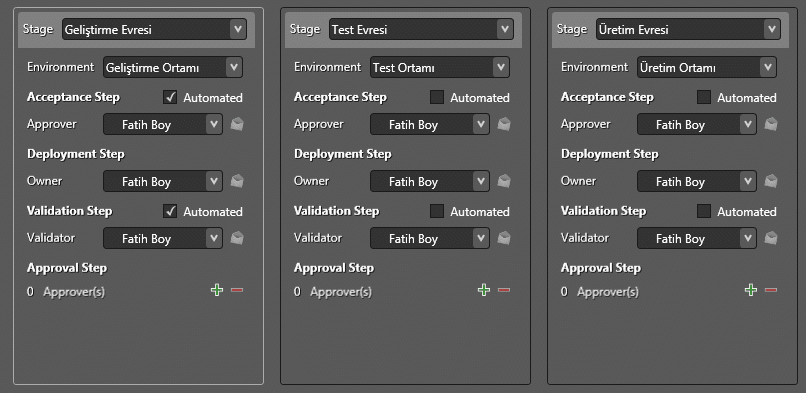Click 'Deployment Step' heading in Geliştirme Evresi
The height and width of the screenshot is (393, 806).
click(76, 154)
